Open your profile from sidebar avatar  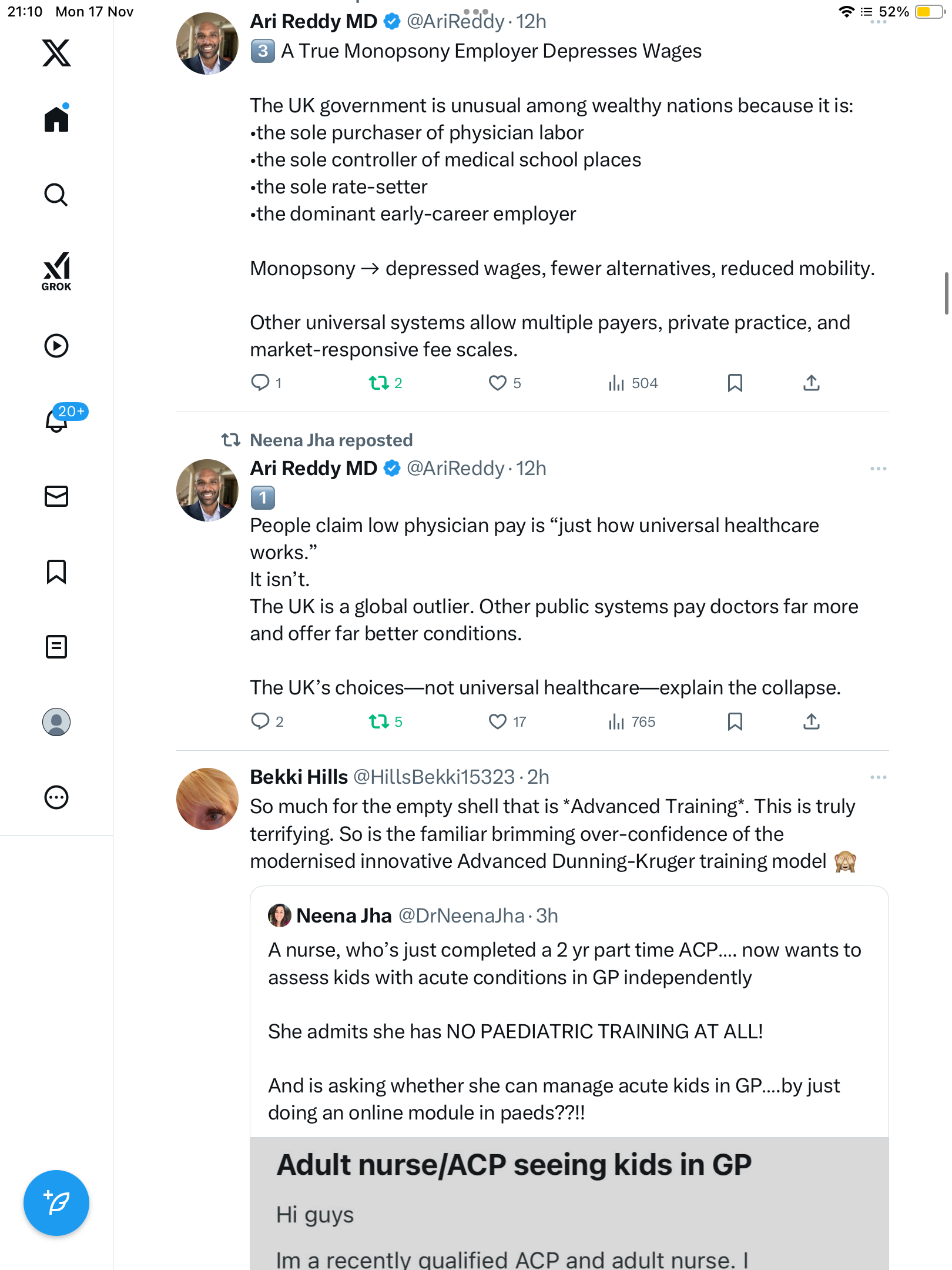click(x=56, y=722)
